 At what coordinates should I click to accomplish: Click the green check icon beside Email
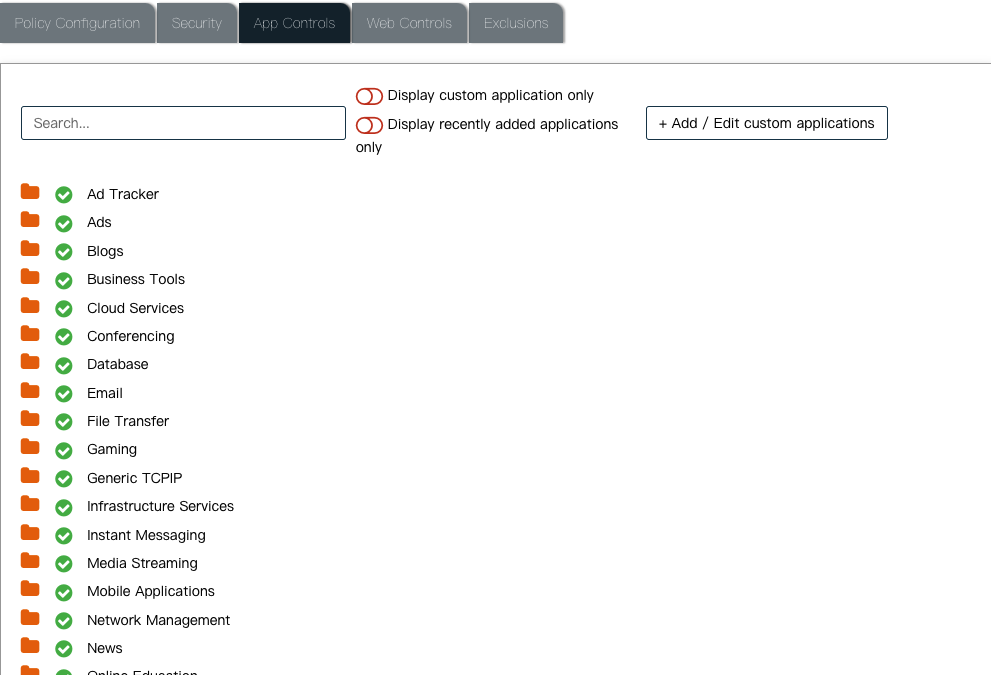(x=64, y=394)
